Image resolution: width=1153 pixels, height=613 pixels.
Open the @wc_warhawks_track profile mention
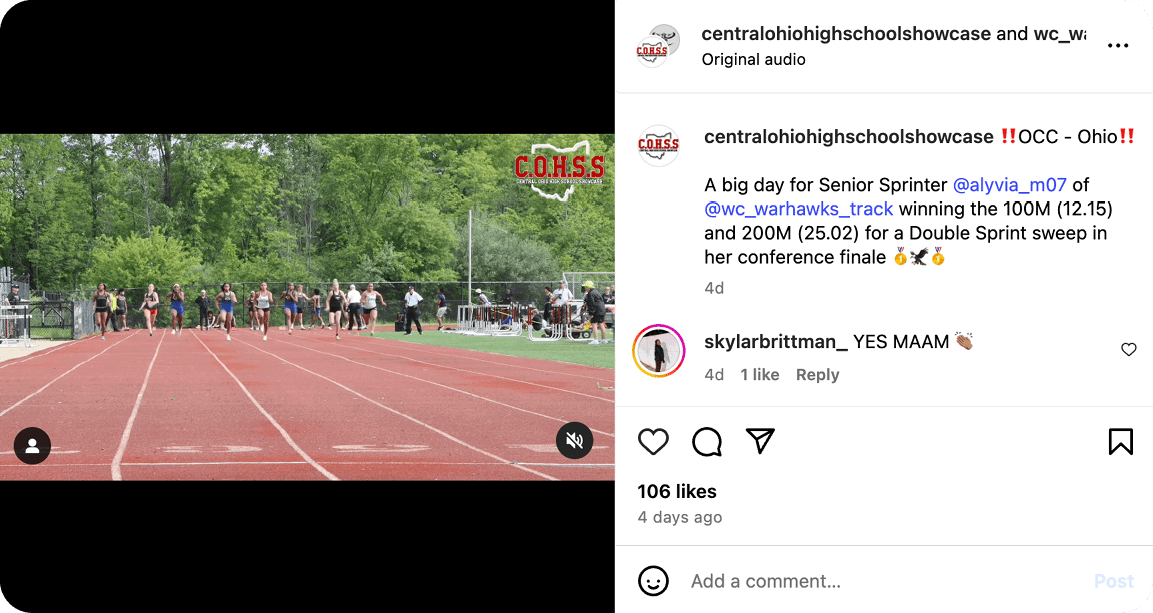coord(799,209)
